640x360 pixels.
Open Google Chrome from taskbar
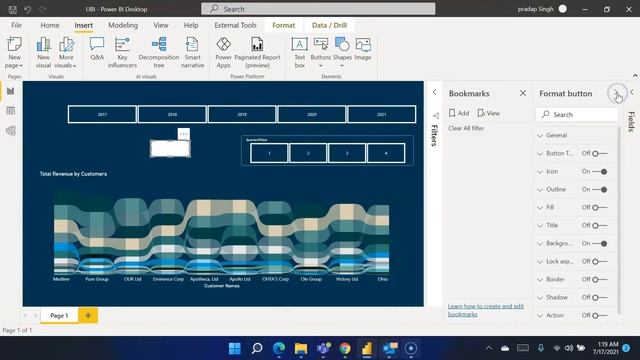click(x=345, y=348)
